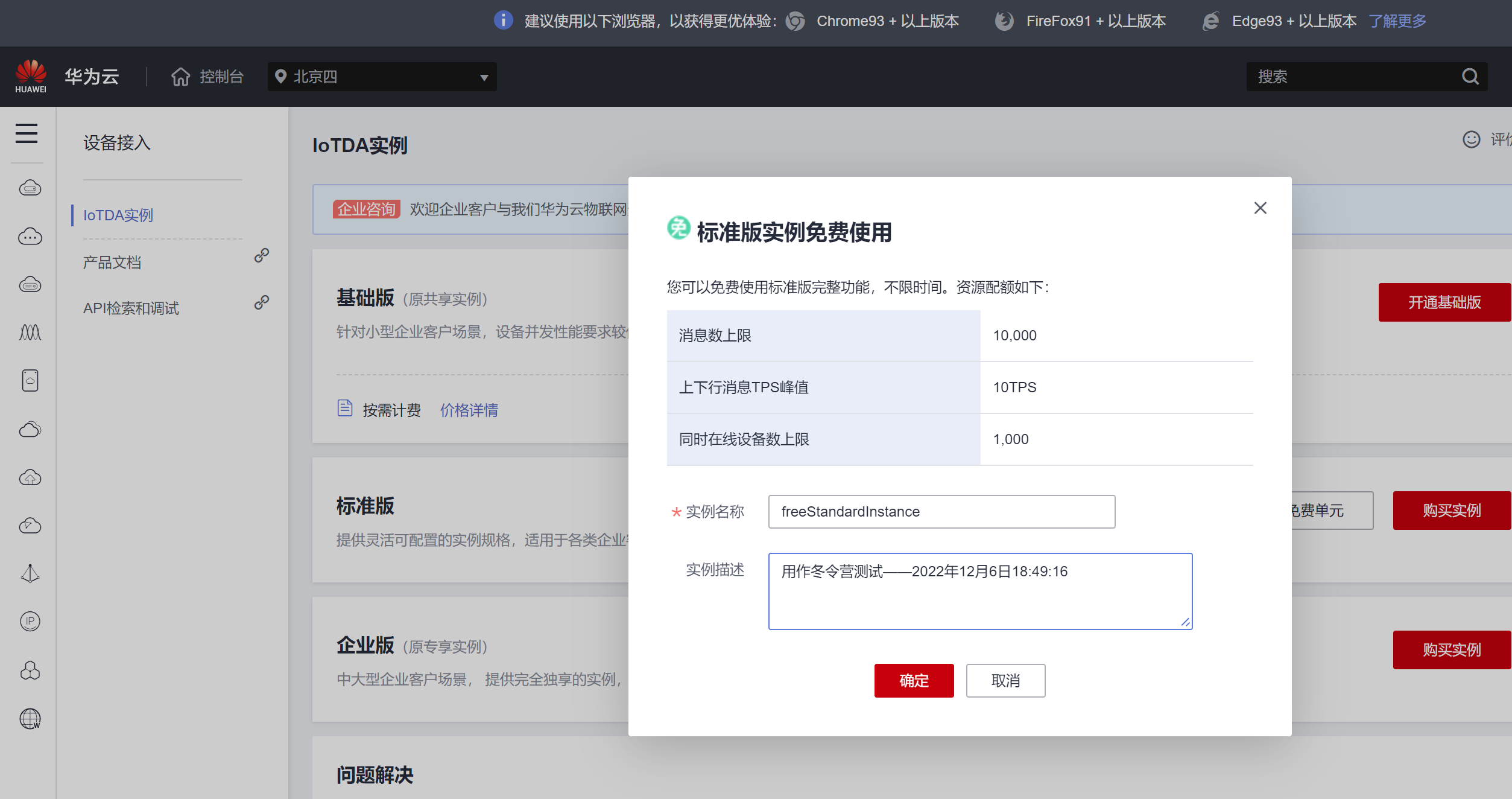Click the link icon beside 产品文档
The height and width of the screenshot is (799, 1512).
261,256
